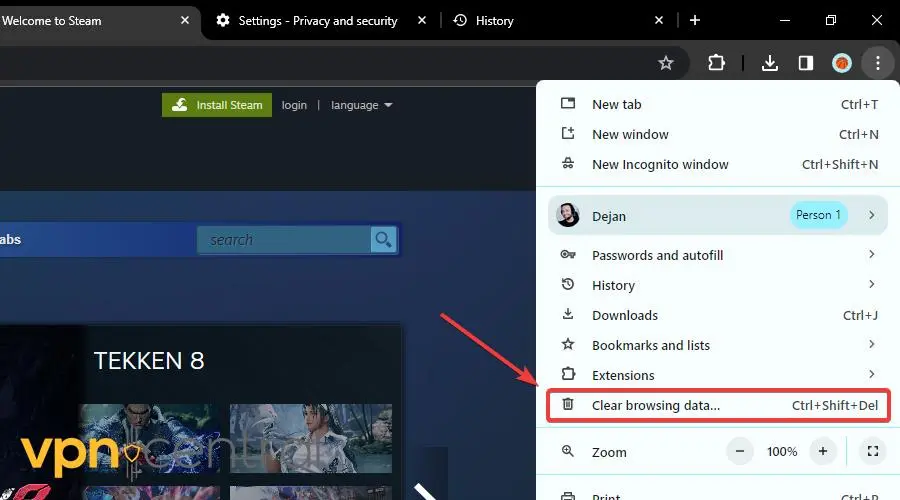Screen dimensions: 900x500
Task: Increase zoom with the plus button
Action: tap(823, 452)
